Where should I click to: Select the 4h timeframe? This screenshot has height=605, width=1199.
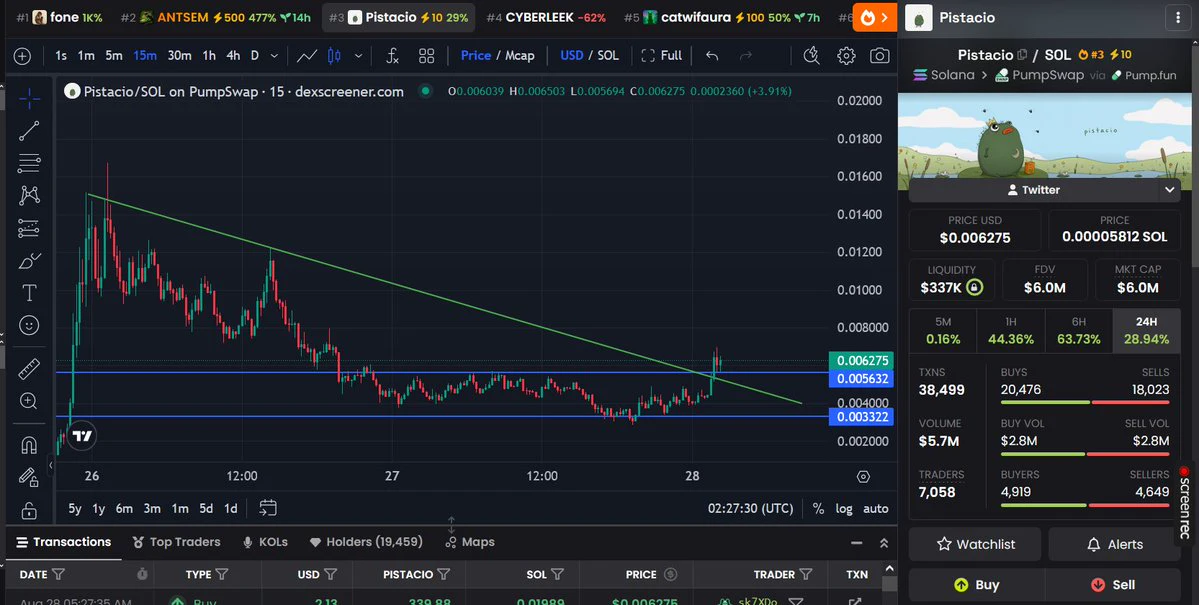point(233,56)
